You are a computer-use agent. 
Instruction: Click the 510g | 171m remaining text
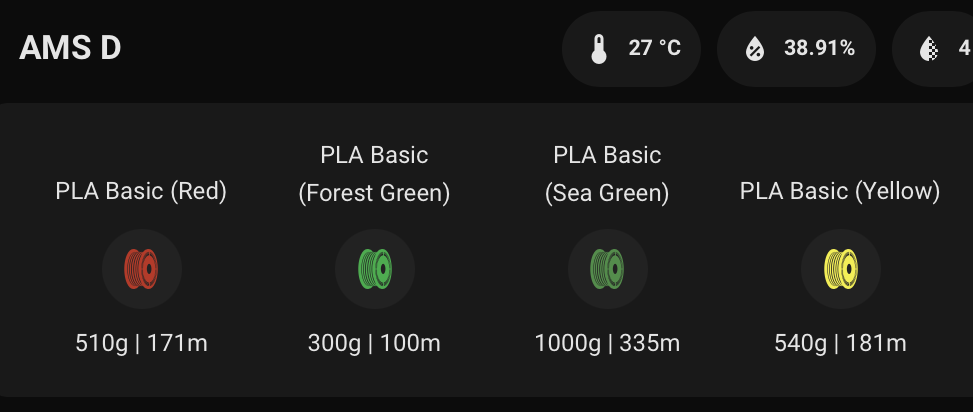click(141, 343)
